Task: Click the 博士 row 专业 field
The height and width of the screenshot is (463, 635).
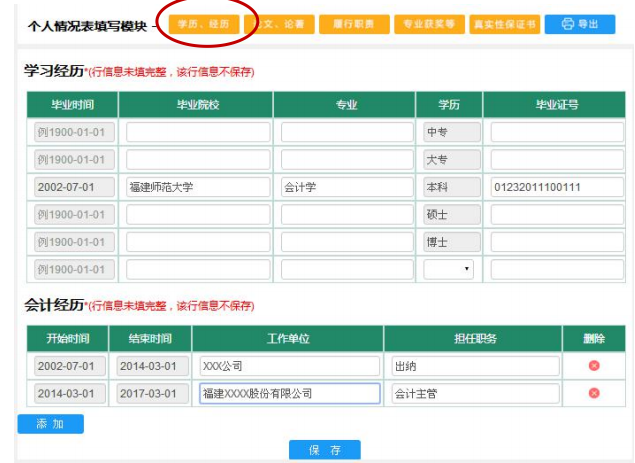Action: coord(347,242)
